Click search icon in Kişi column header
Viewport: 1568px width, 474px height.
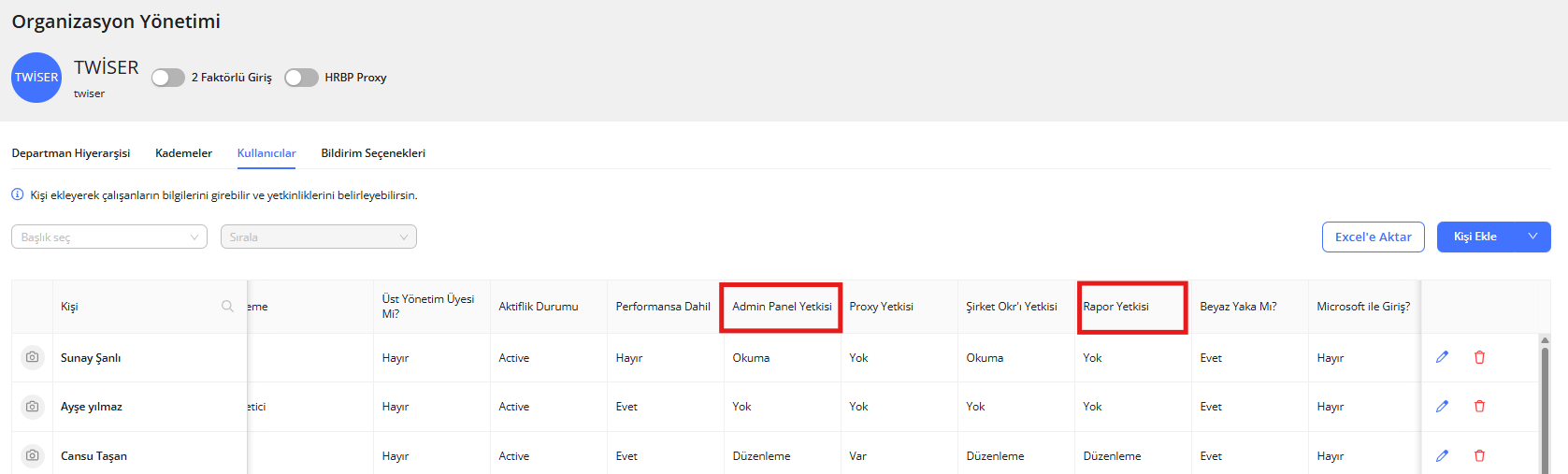(227, 307)
